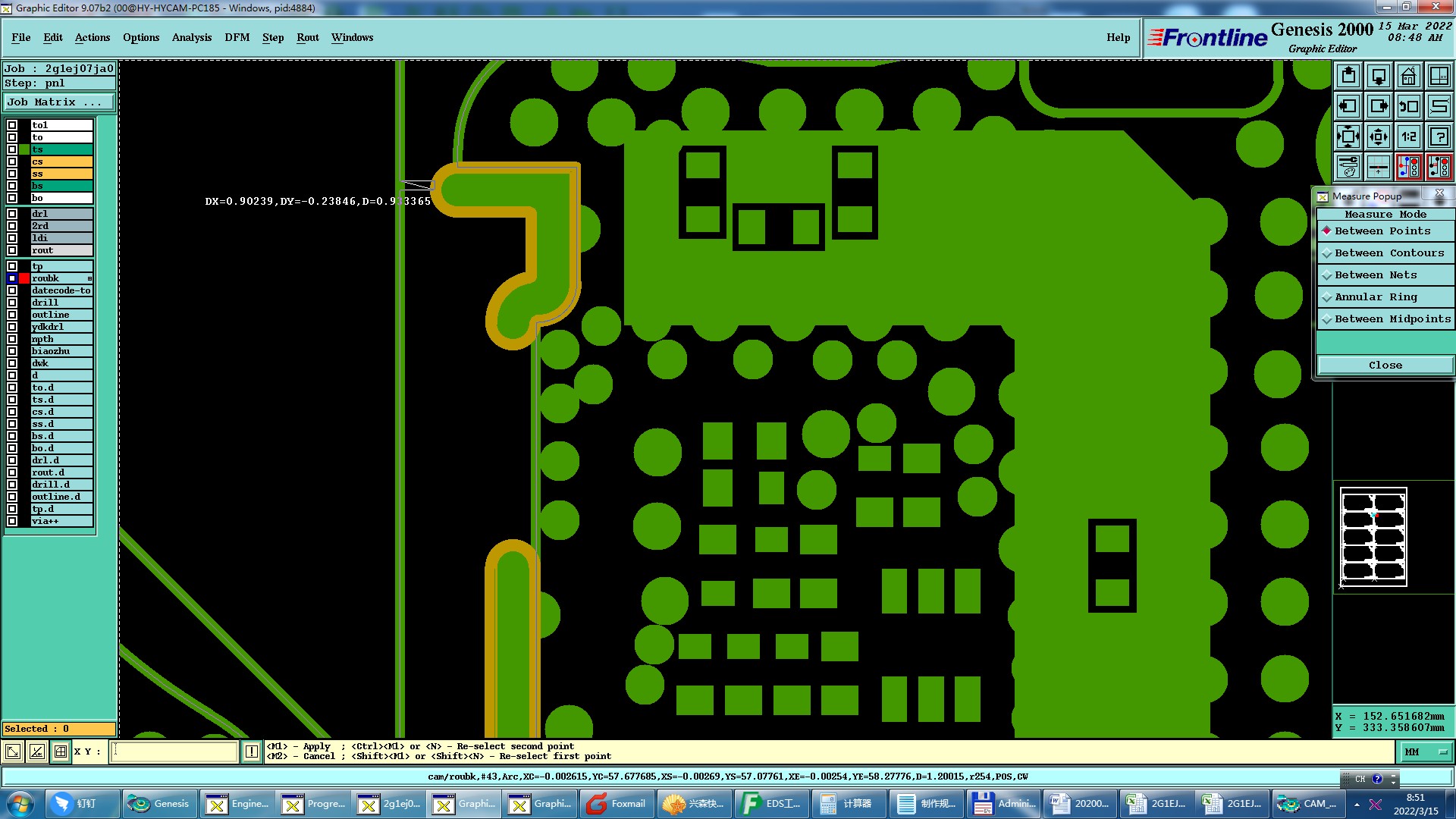This screenshot has height=819, width=1456.
Task: Open the MM units dropdown
Action: pyautogui.click(x=1426, y=752)
